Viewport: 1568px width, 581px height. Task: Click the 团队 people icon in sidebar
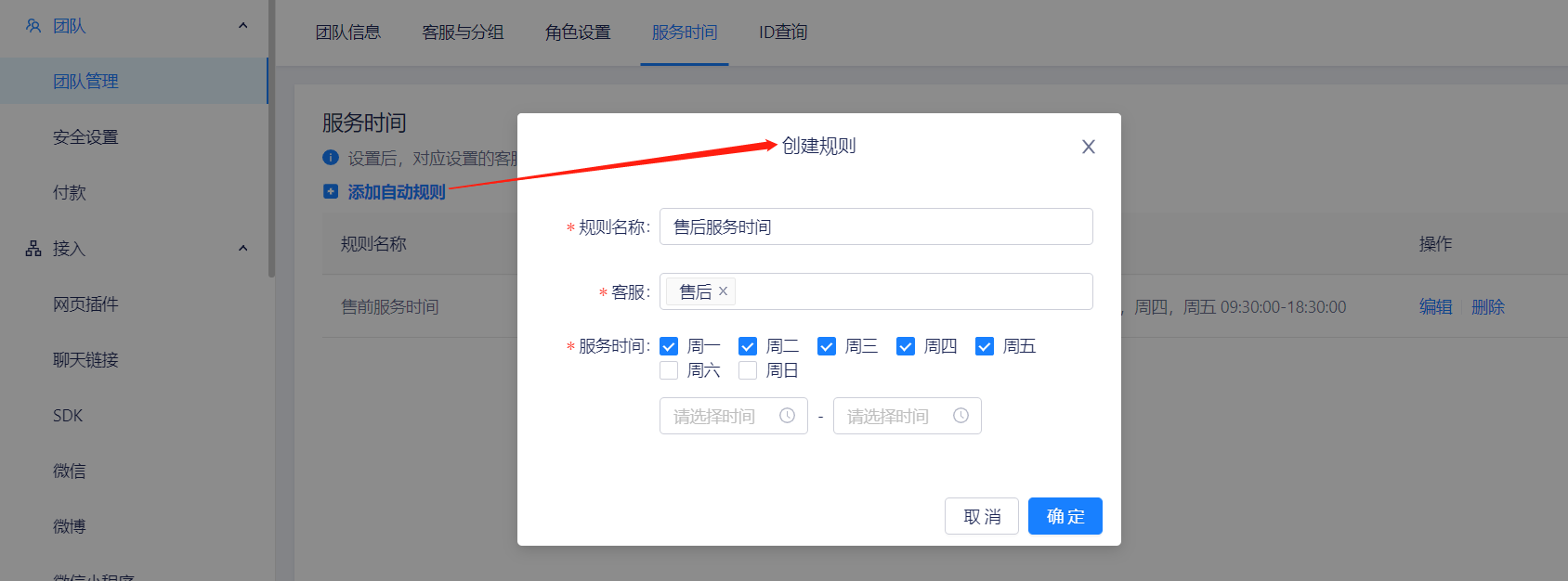[x=33, y=26]
